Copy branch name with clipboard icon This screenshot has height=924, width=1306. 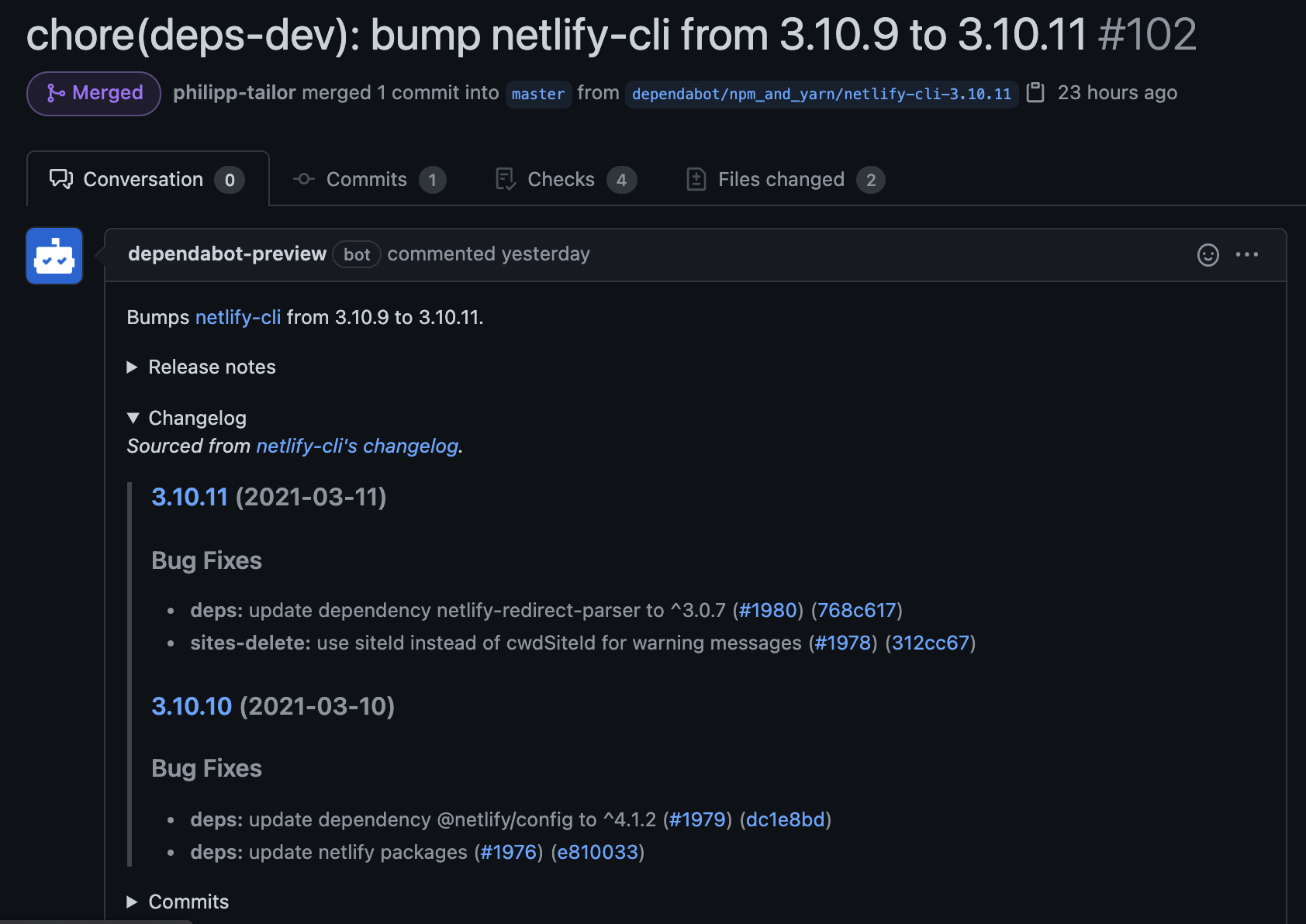pyautogui.click(x=1035, y=93)
